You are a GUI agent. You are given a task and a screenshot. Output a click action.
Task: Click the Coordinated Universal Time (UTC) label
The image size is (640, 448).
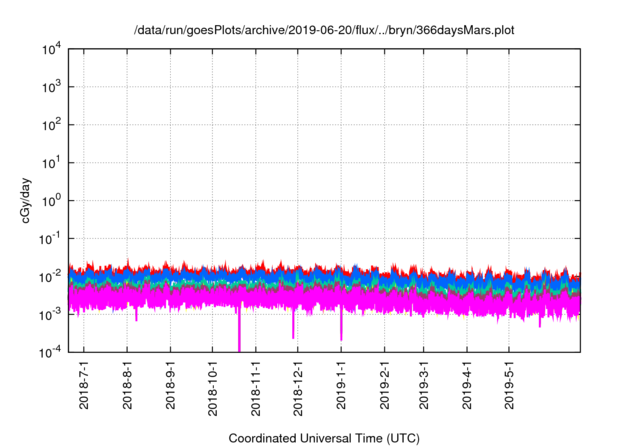pyautogui.click(x=324, y=438)
